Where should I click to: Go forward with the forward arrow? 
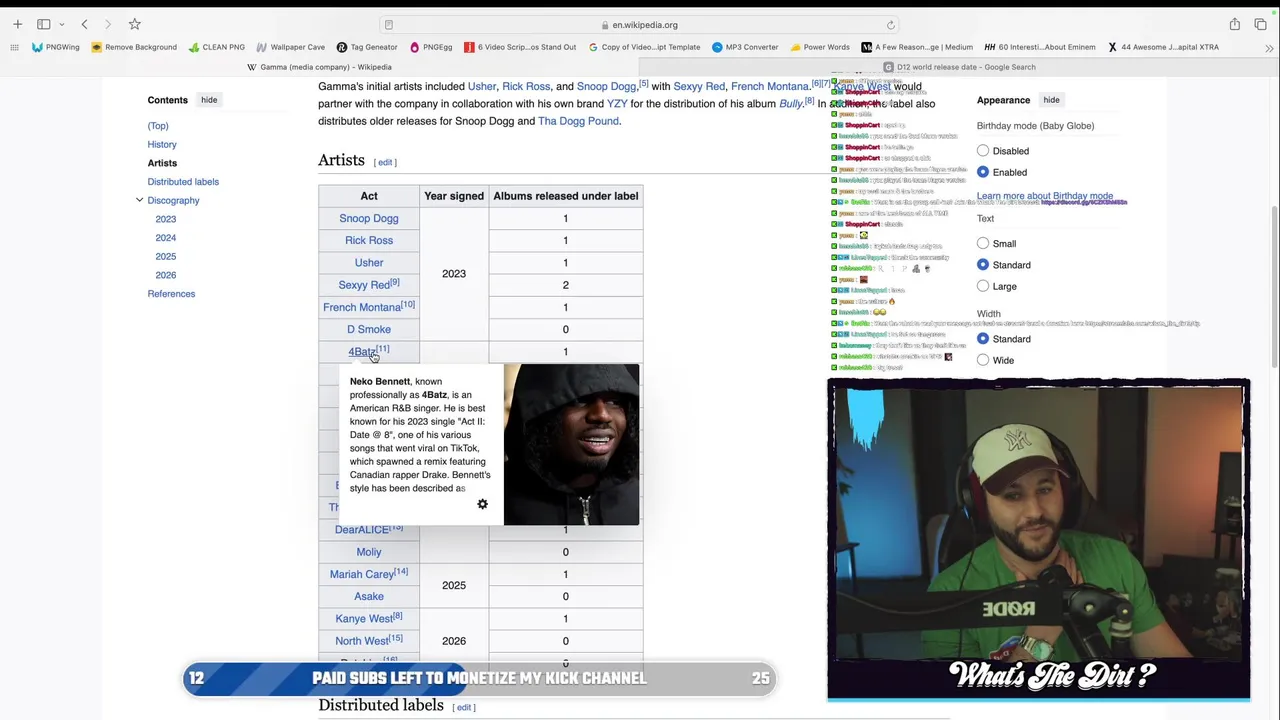[x=108, y=24]
